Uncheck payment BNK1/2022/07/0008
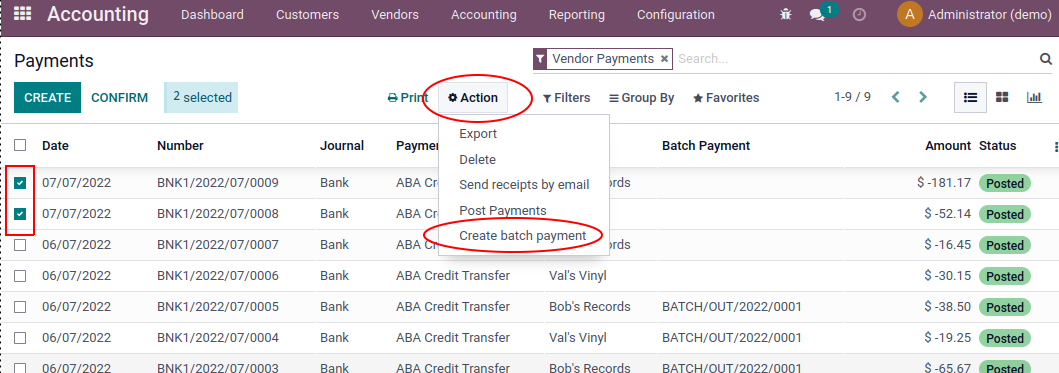 pos(20,214)
